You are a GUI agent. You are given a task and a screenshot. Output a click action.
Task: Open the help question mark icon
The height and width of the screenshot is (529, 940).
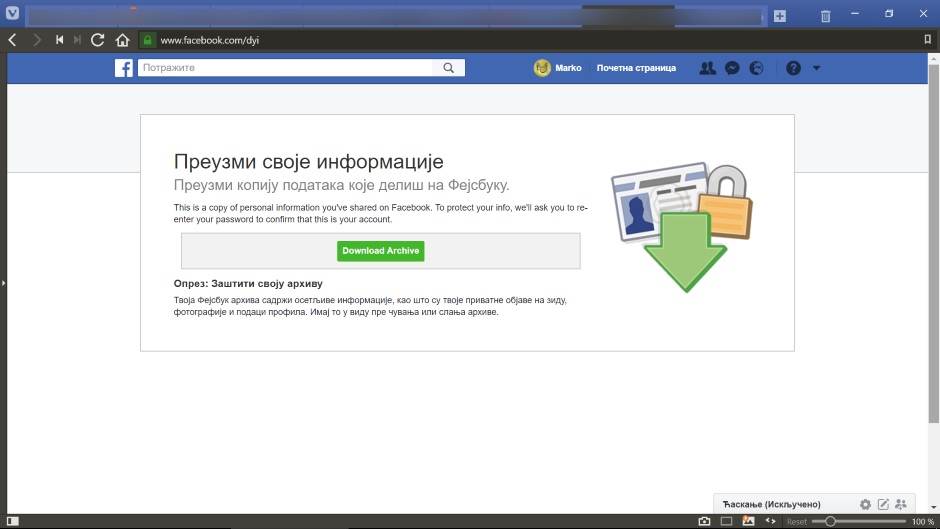tap(793, 68)
